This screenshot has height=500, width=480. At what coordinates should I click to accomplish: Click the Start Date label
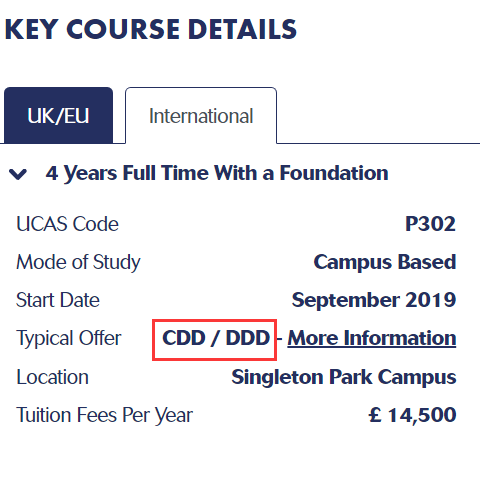click(x=58, y=300)
